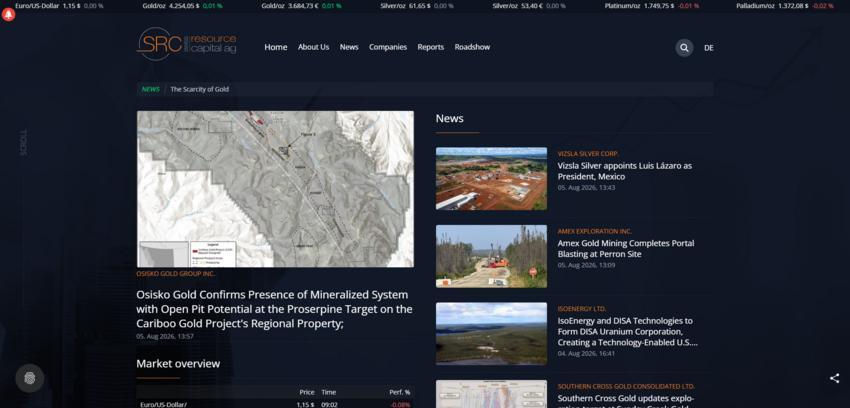Screen dimensions: 850x408
Task: Switch language to DE
Action: [709, 48]
